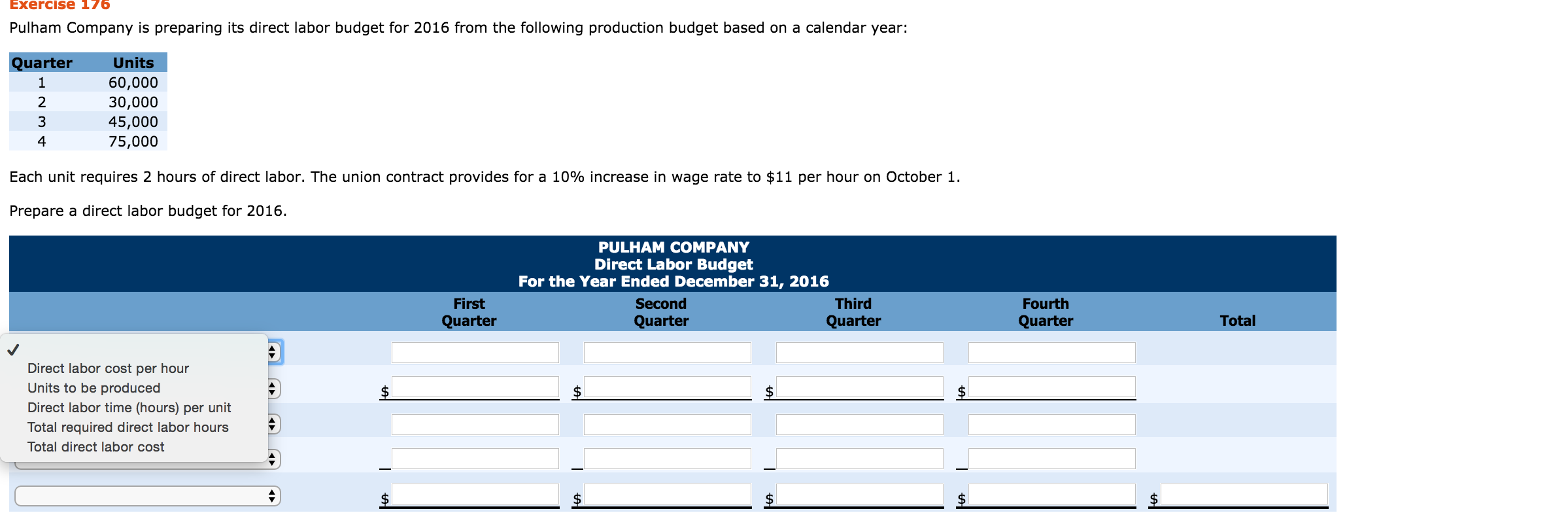Click the 'First Quarter' column header
The width and height of the screenshot is (1568, 530).
click(x=468, y=312)
